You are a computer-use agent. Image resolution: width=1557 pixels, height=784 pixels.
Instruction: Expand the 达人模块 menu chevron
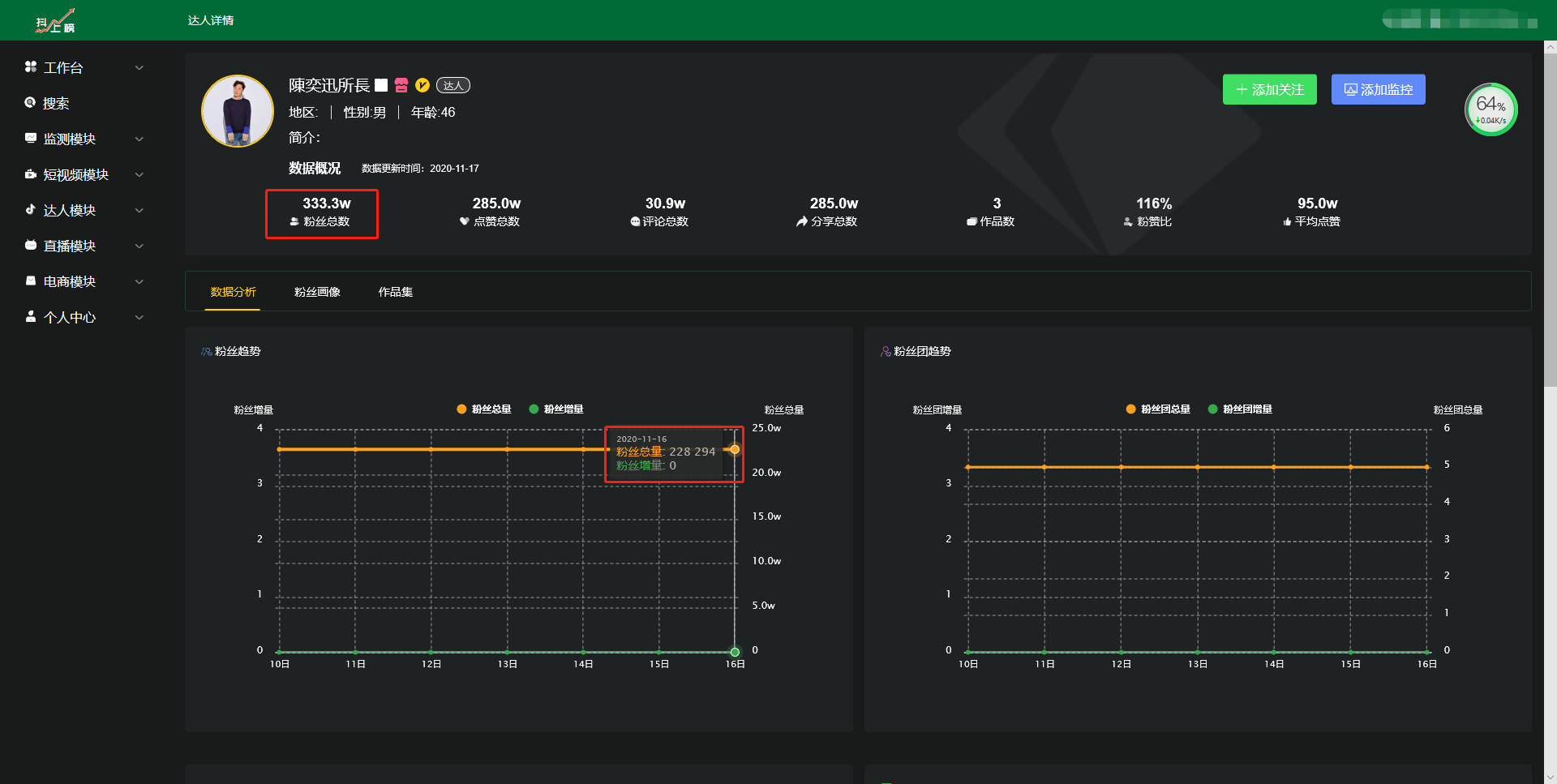tap(139, 210)
